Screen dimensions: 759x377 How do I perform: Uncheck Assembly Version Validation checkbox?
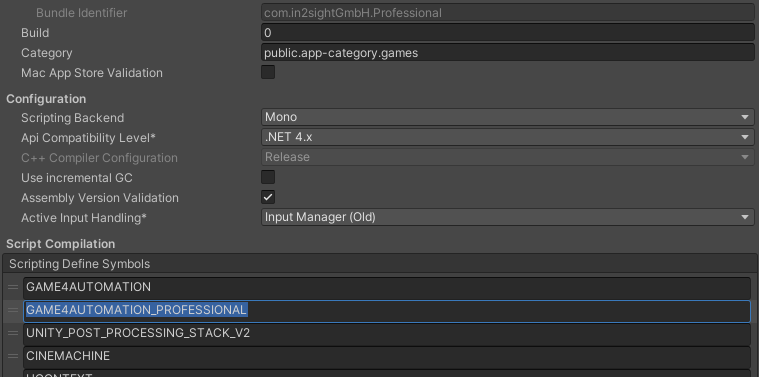[268, 197]
